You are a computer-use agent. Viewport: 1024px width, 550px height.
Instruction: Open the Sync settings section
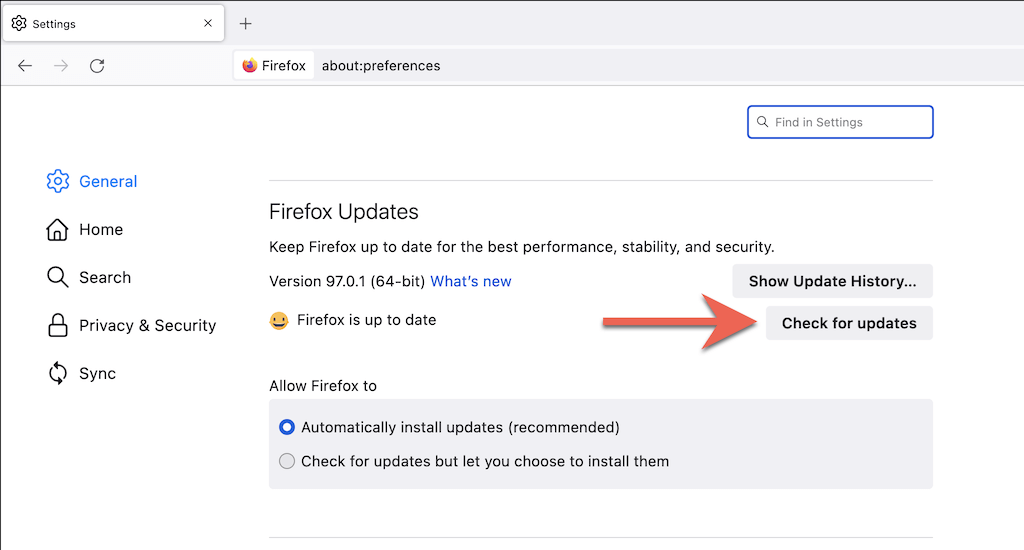pyautogui.click(x=97, y=373)
